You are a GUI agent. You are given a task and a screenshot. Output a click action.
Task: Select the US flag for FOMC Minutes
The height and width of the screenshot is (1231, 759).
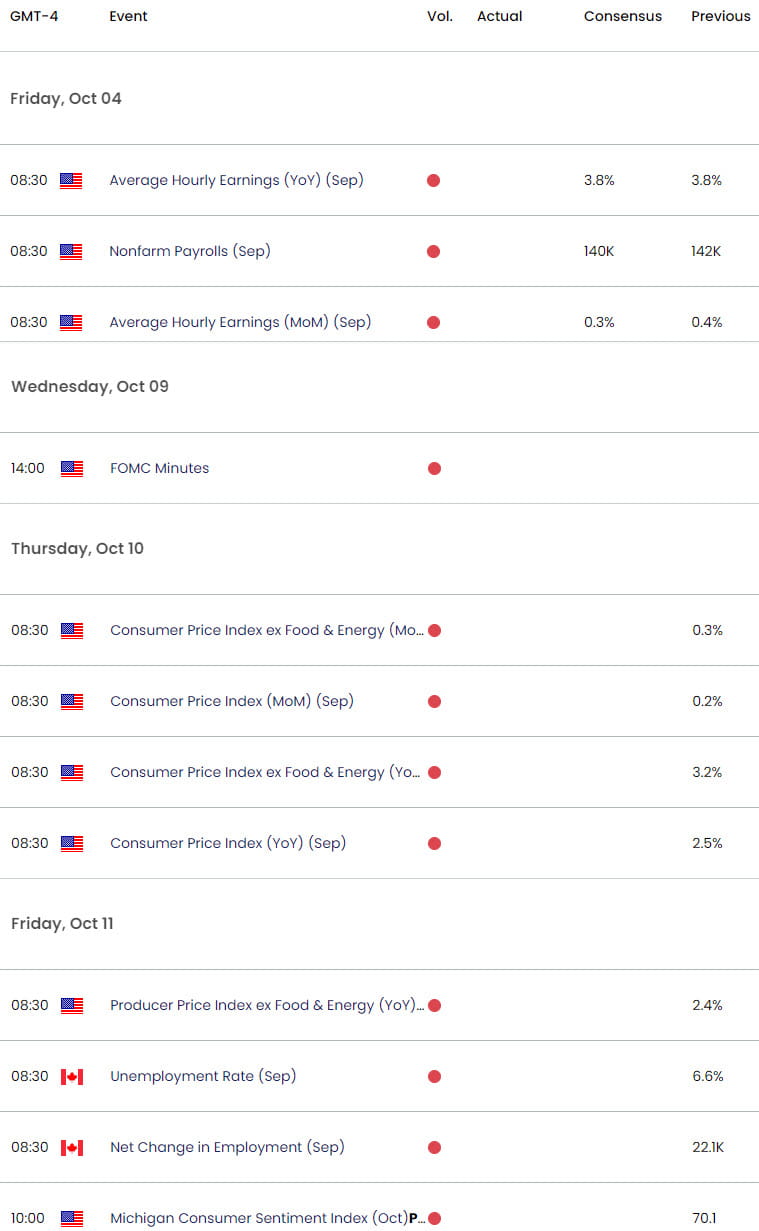click(71, 468)
